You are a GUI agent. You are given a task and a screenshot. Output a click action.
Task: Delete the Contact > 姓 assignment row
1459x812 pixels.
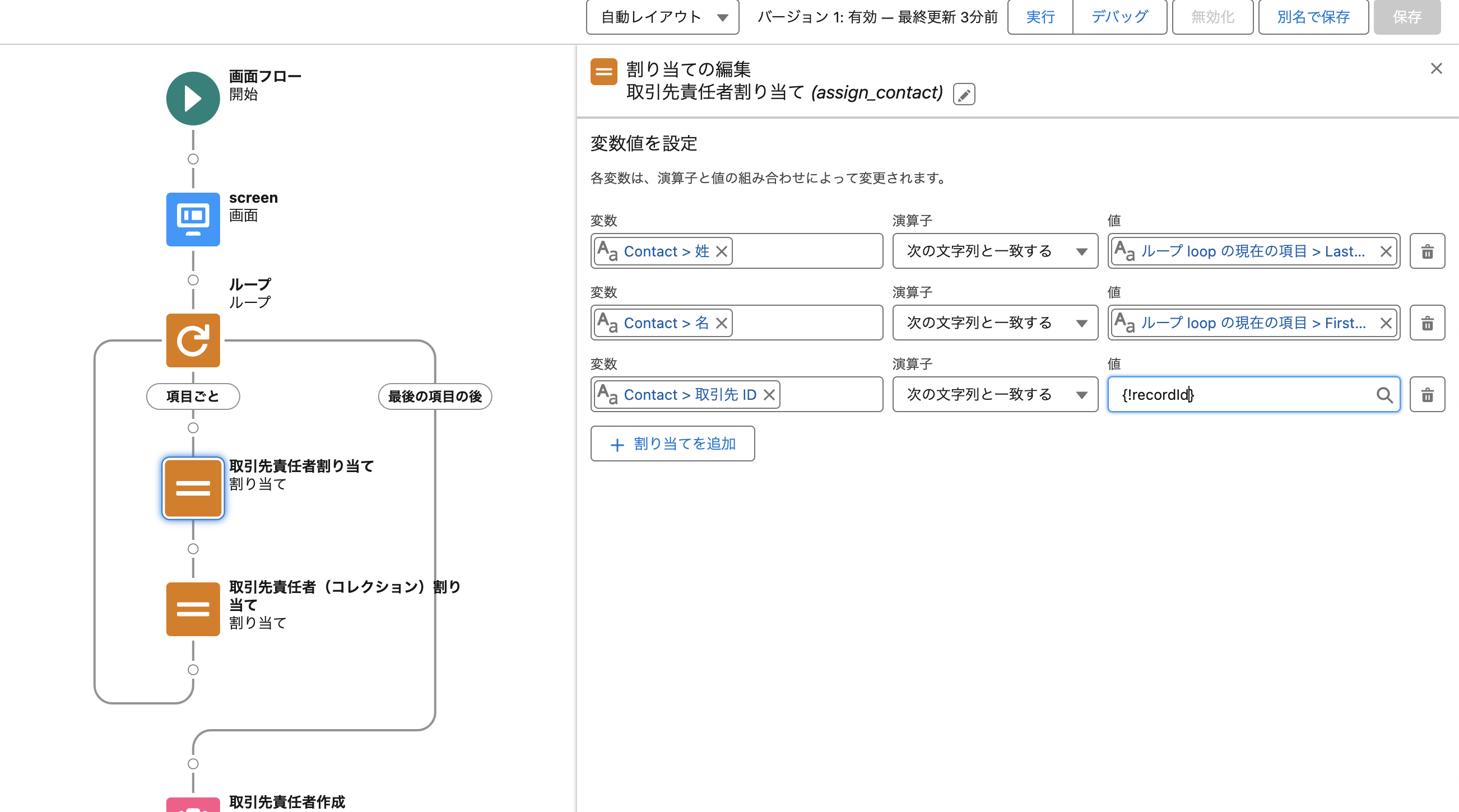tap(1427, 251)
